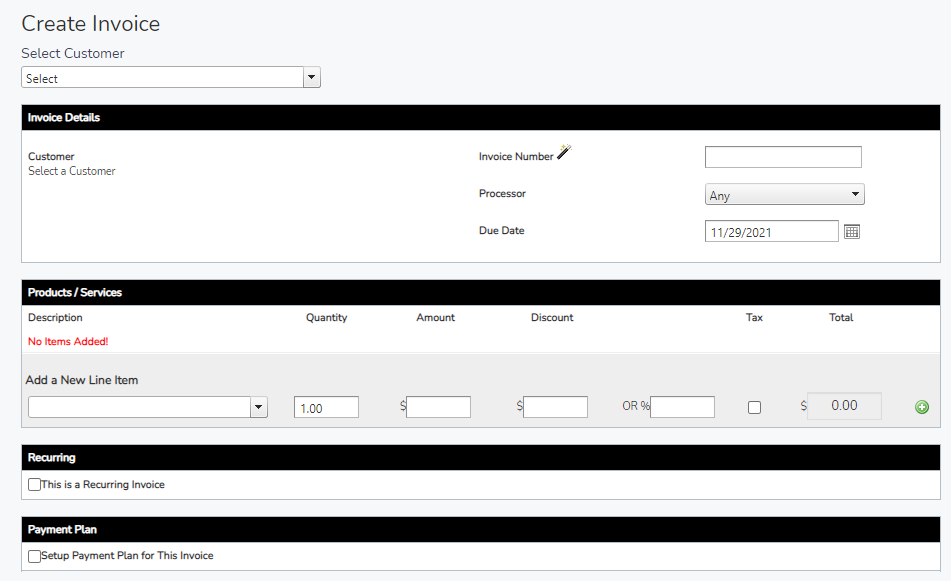Screen dimensions: 951x581
Task: Click the line Total field showing 0.00
Action: pos(844,406)
